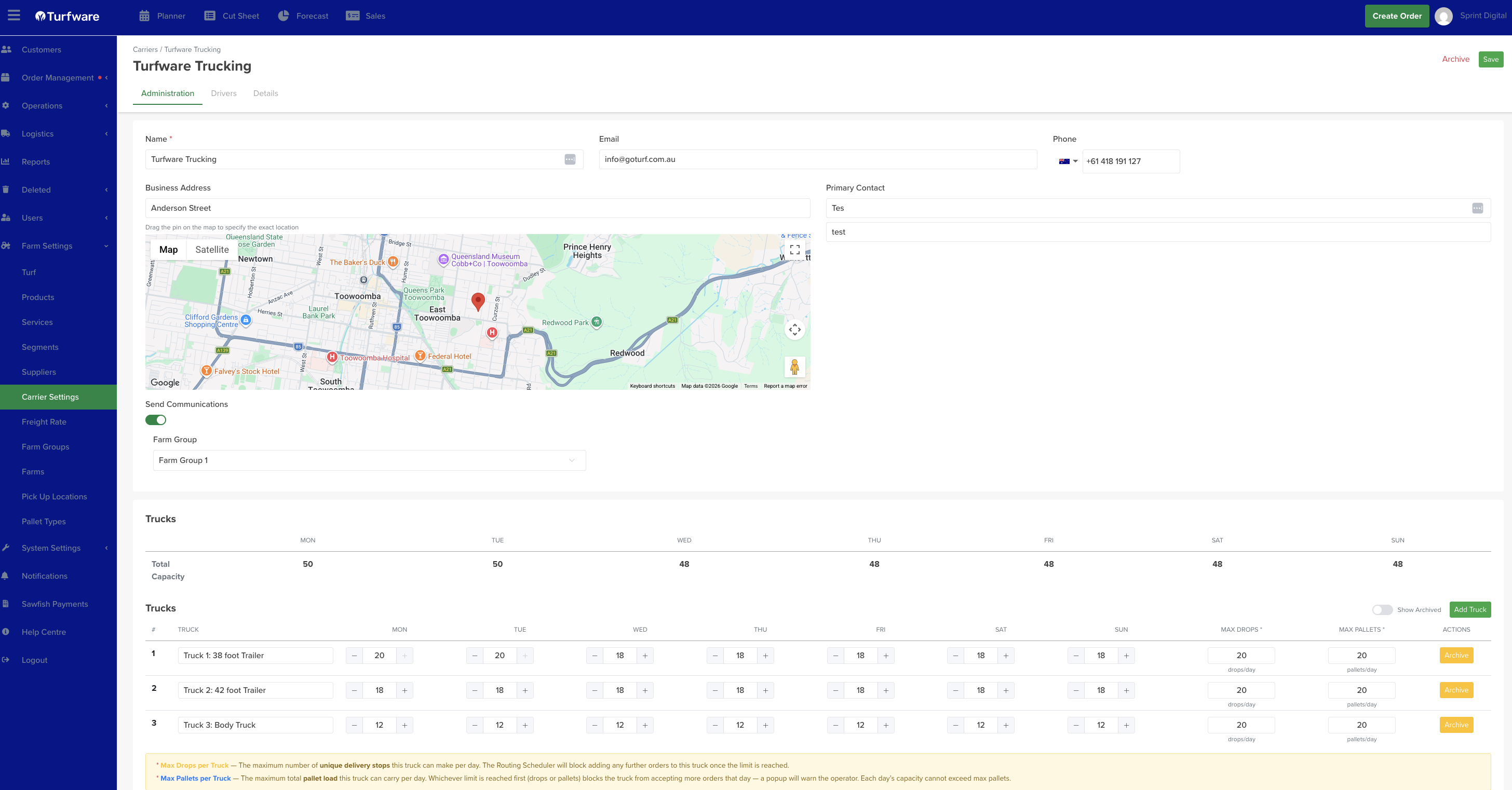Increase Wednesday capacity for Truck 1
1512x790 pixels.
point(645,656)
